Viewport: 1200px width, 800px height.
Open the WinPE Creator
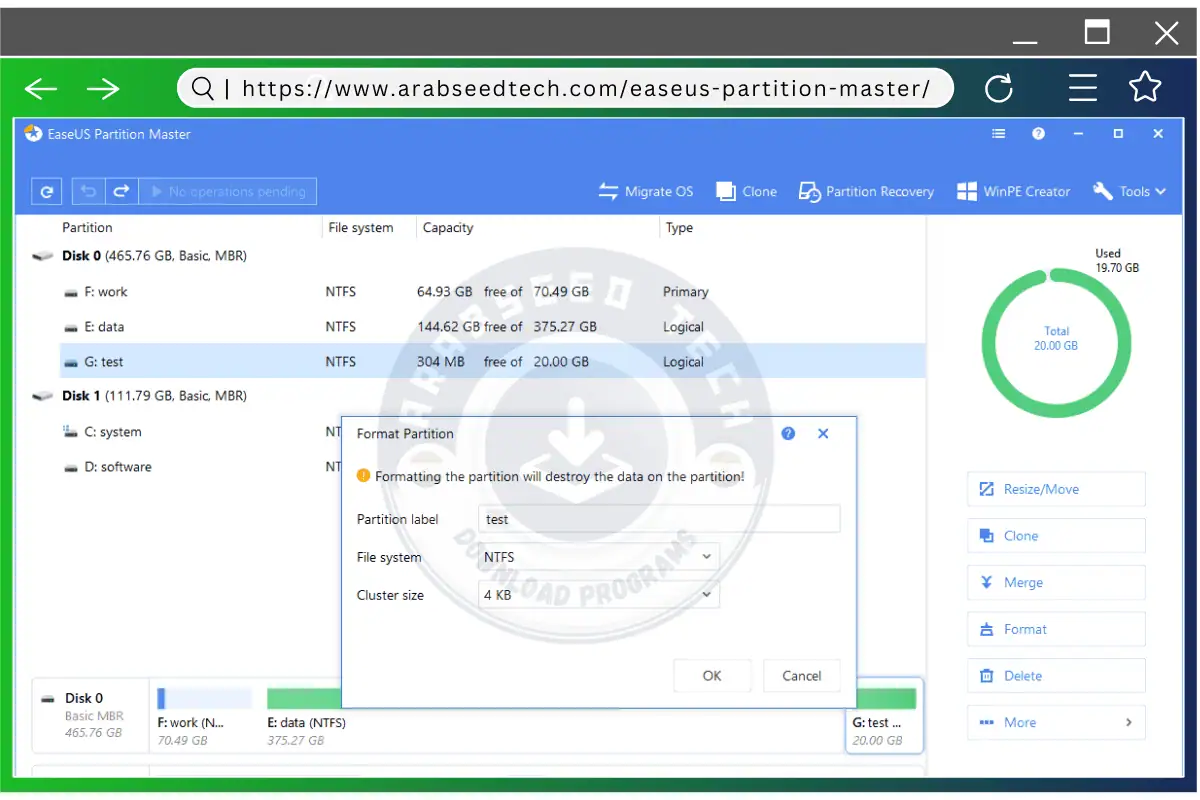click(x=1013, y=191)
